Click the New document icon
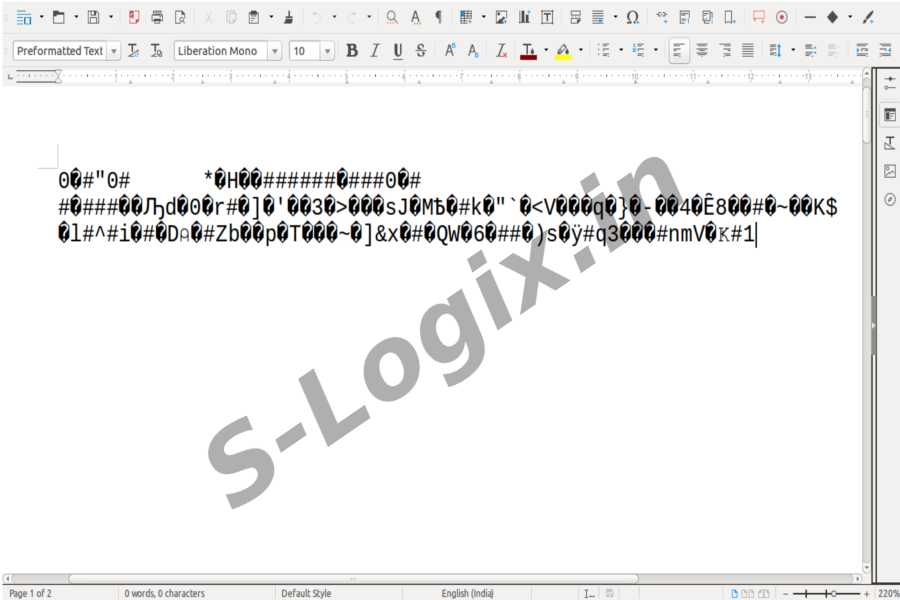Screen dimensions: 900x600 pos(24,17)
